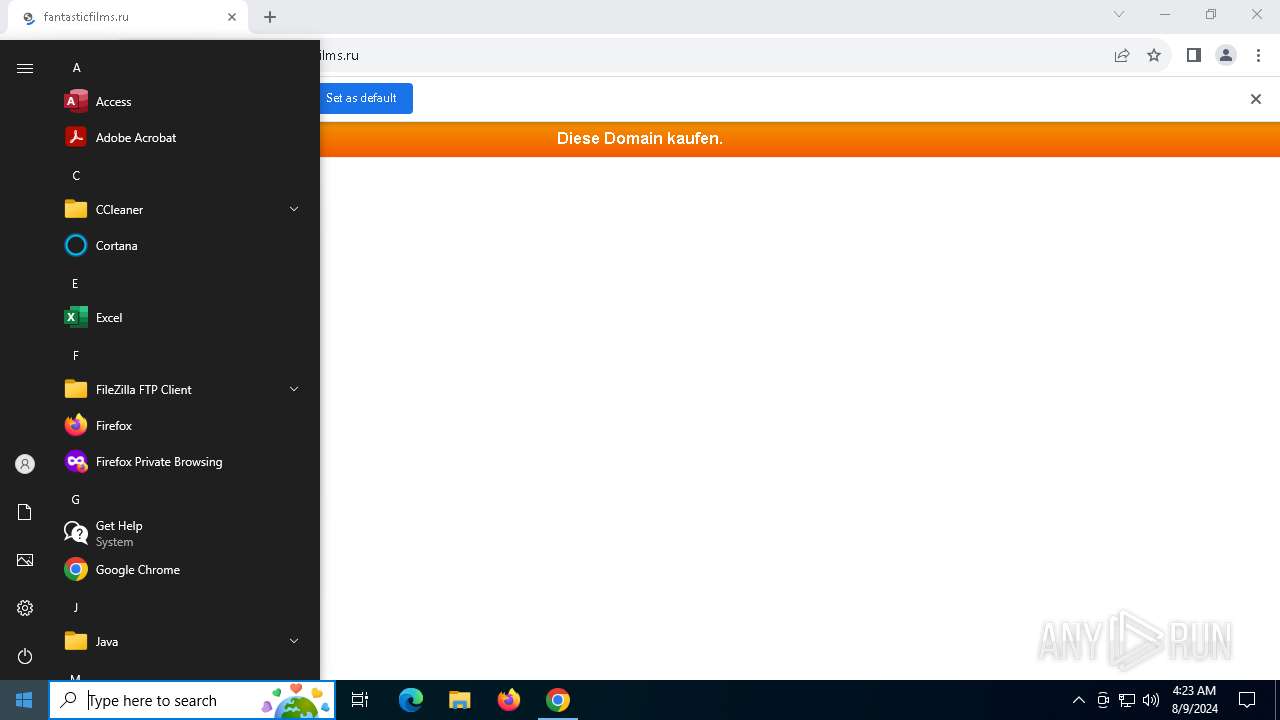The width and height of the screenshot is (1280, 720).
Task: Open a new Chrome tab
Action: (270, 17)
